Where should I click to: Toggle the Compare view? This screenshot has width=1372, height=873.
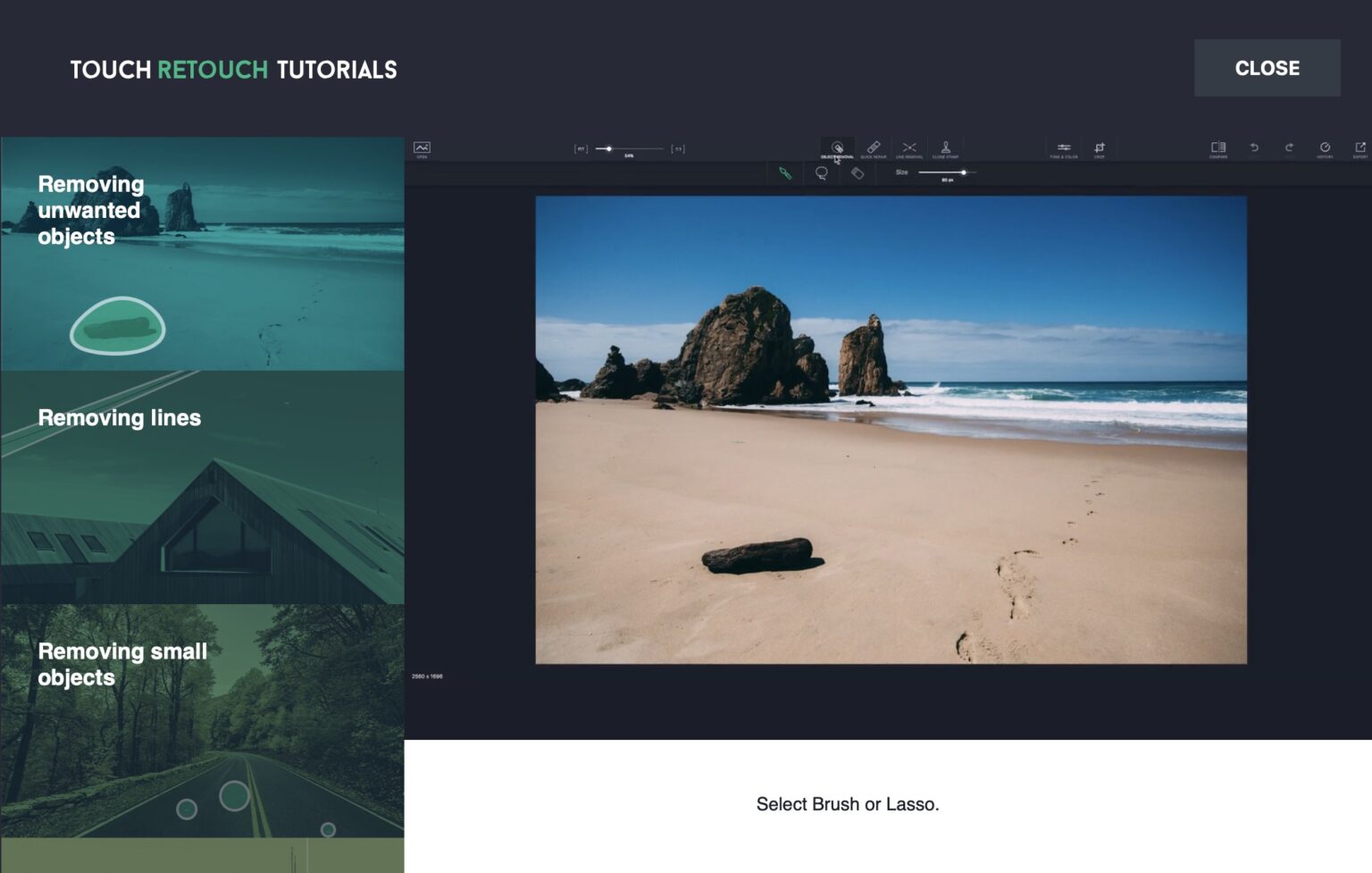tap(1218, 148)
